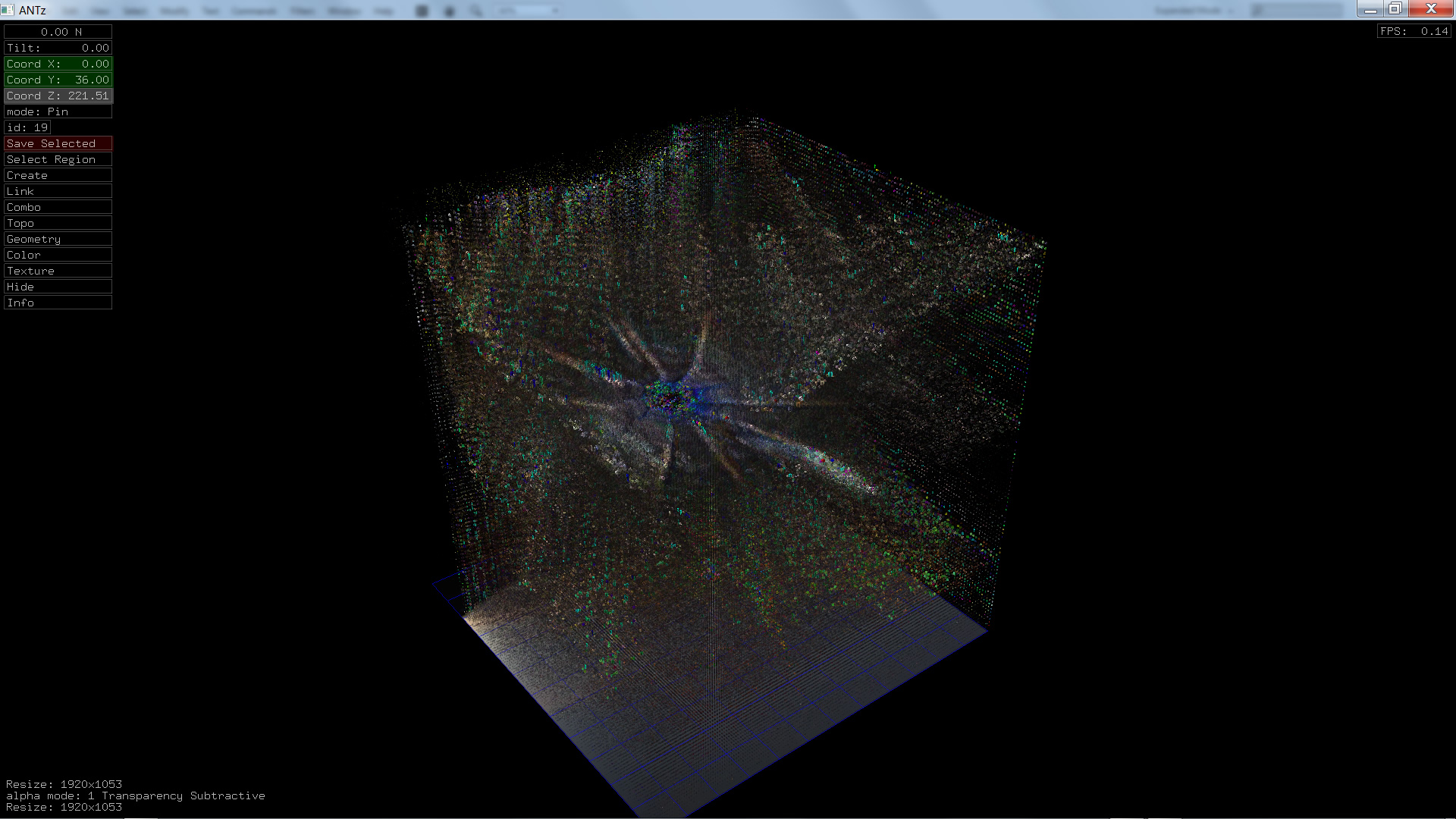Click the FPS counter display

pos(1414,31)
